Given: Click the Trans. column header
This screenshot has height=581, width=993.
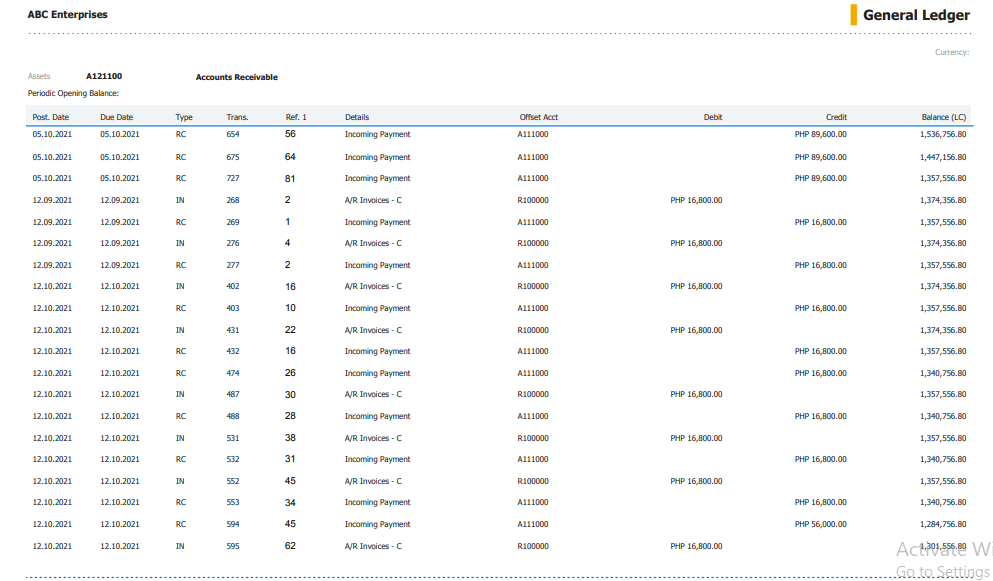Looking at the screenshot, I should pyautogui.click(x=237, y=117).
